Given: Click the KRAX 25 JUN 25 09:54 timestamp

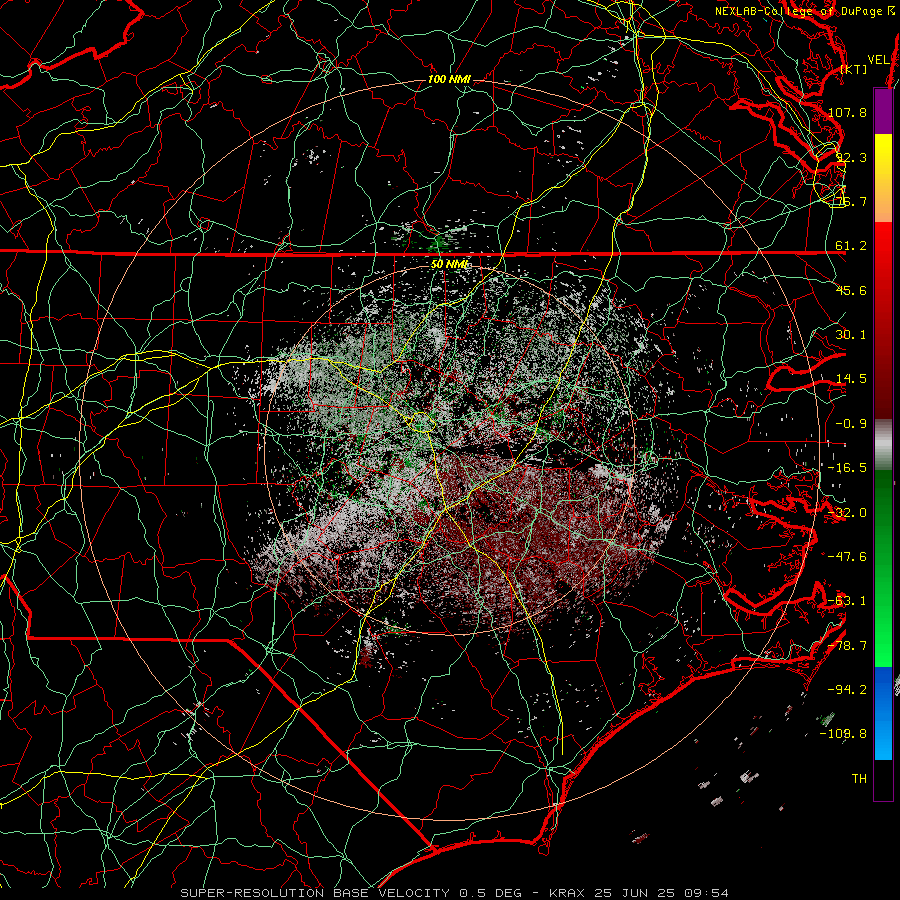Looking at the screenshot, I should (639, 893).
